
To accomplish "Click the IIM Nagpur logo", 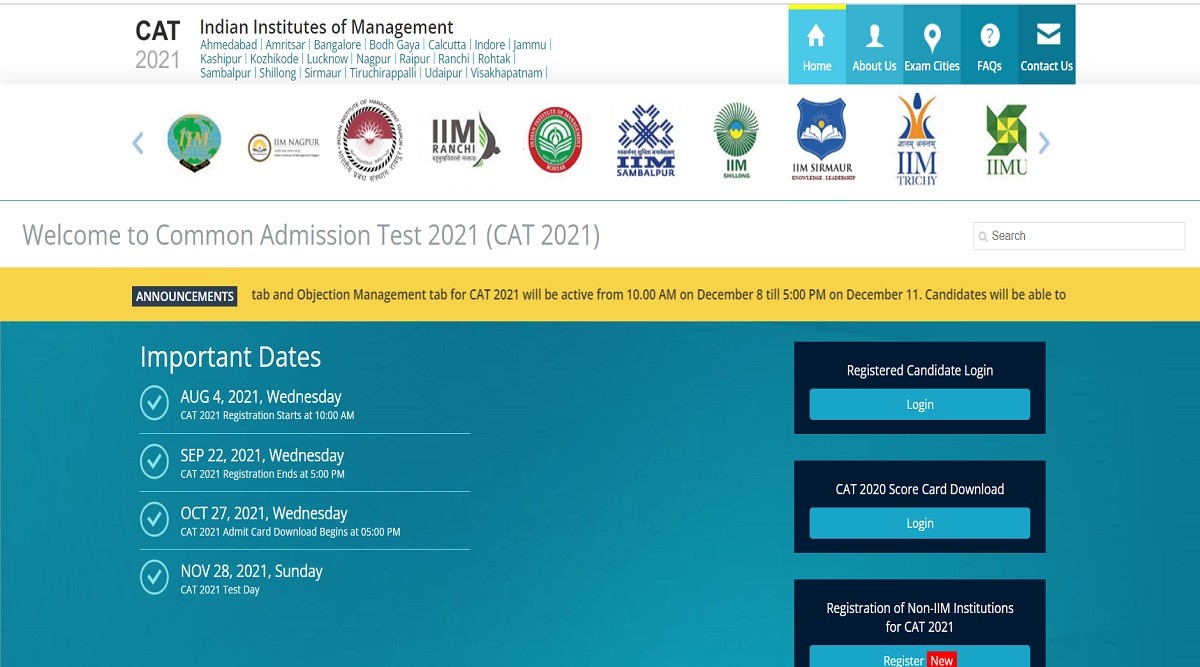I will click(283, 146).
